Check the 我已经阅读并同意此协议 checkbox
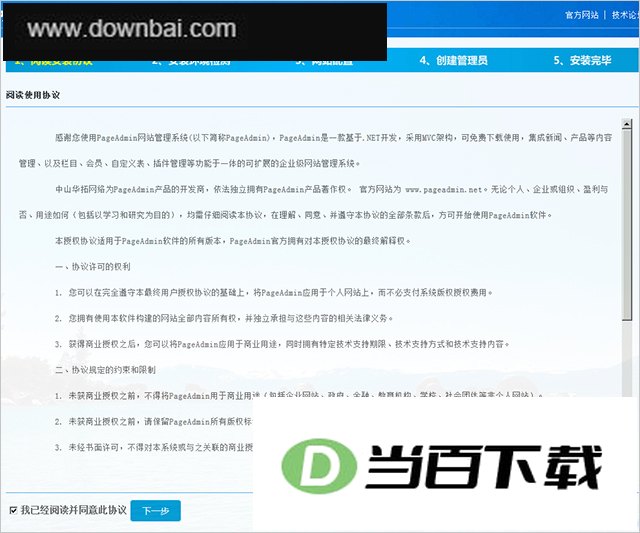 tap(13, 510)
